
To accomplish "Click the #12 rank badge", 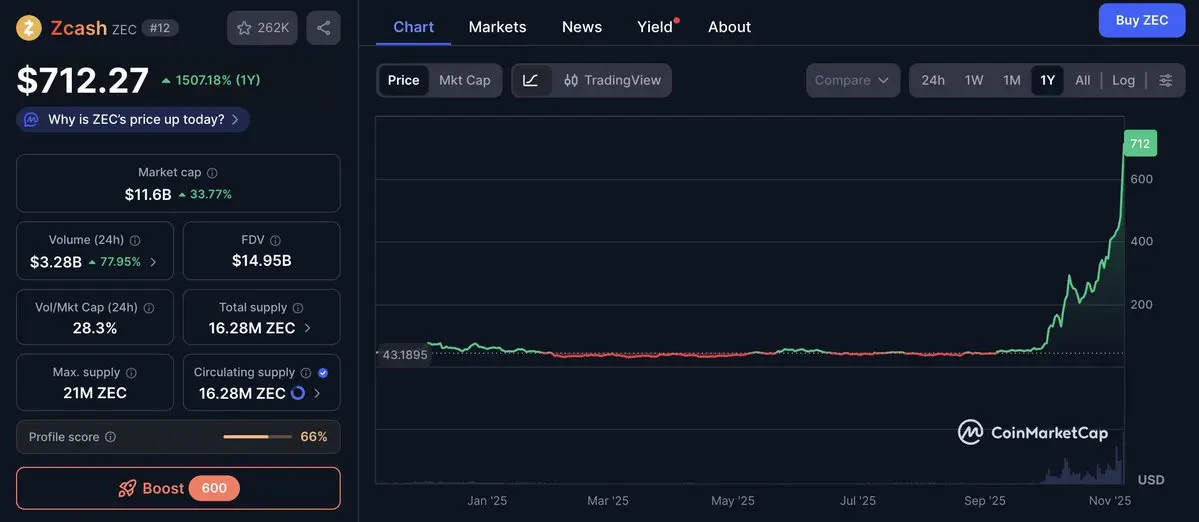I will 161,28.
